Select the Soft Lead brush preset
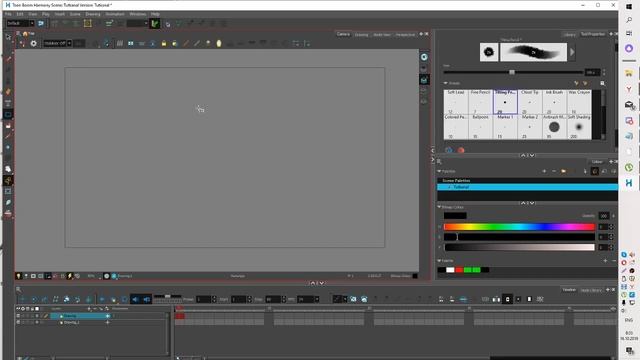 [456, 102]
